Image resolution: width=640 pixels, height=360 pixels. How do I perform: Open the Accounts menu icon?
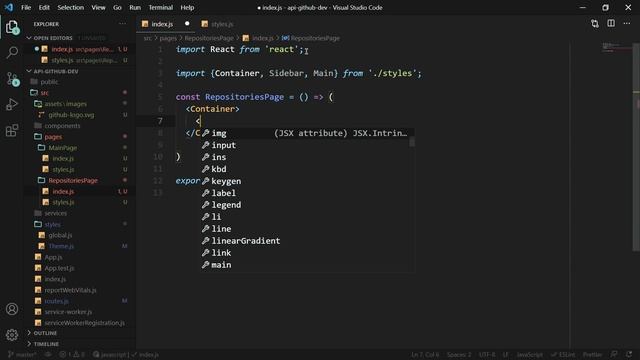pos(12,309)
